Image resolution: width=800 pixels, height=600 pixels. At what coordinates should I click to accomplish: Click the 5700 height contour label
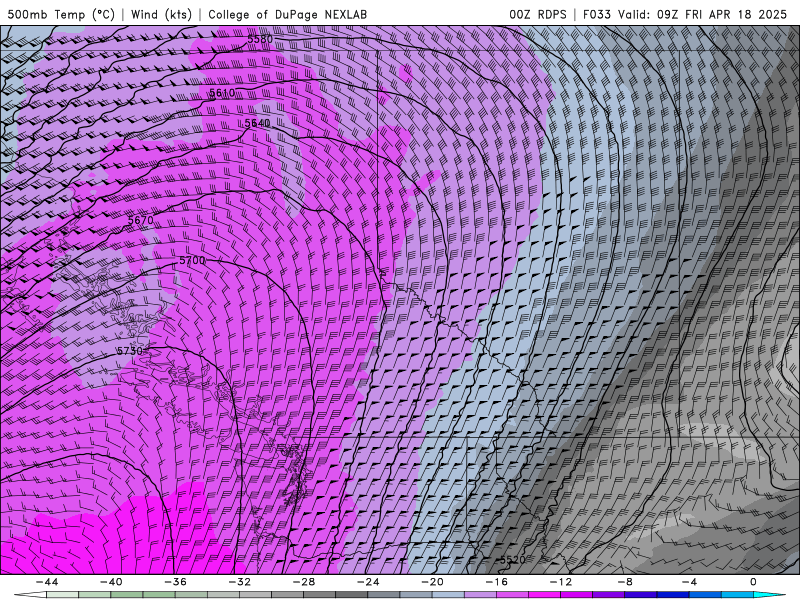[192, 260]
